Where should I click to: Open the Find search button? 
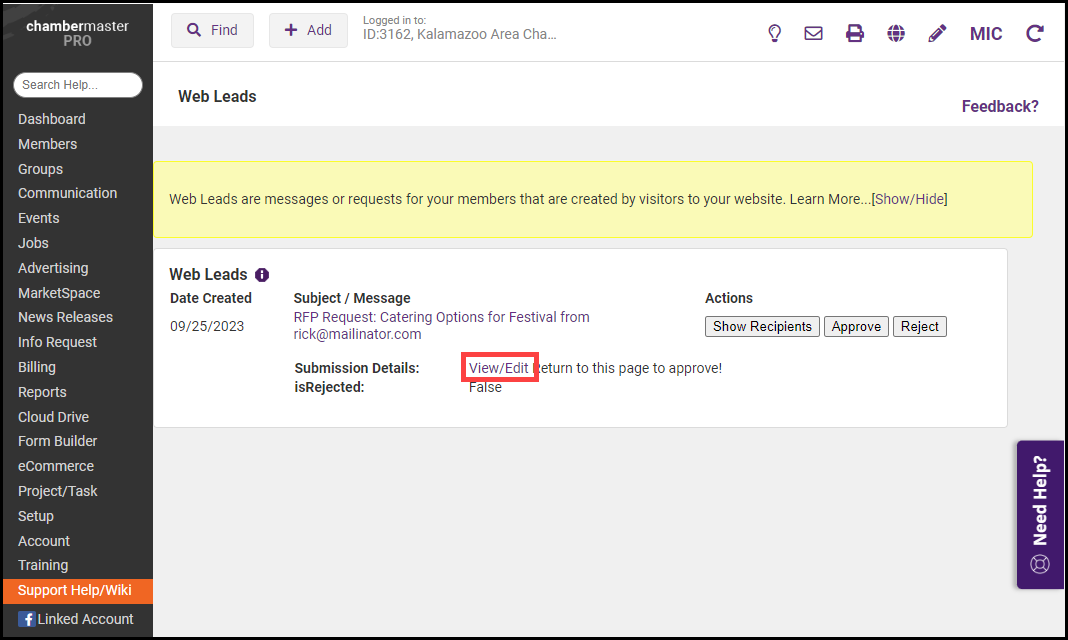pyautogui.click(x=212, y=31)
